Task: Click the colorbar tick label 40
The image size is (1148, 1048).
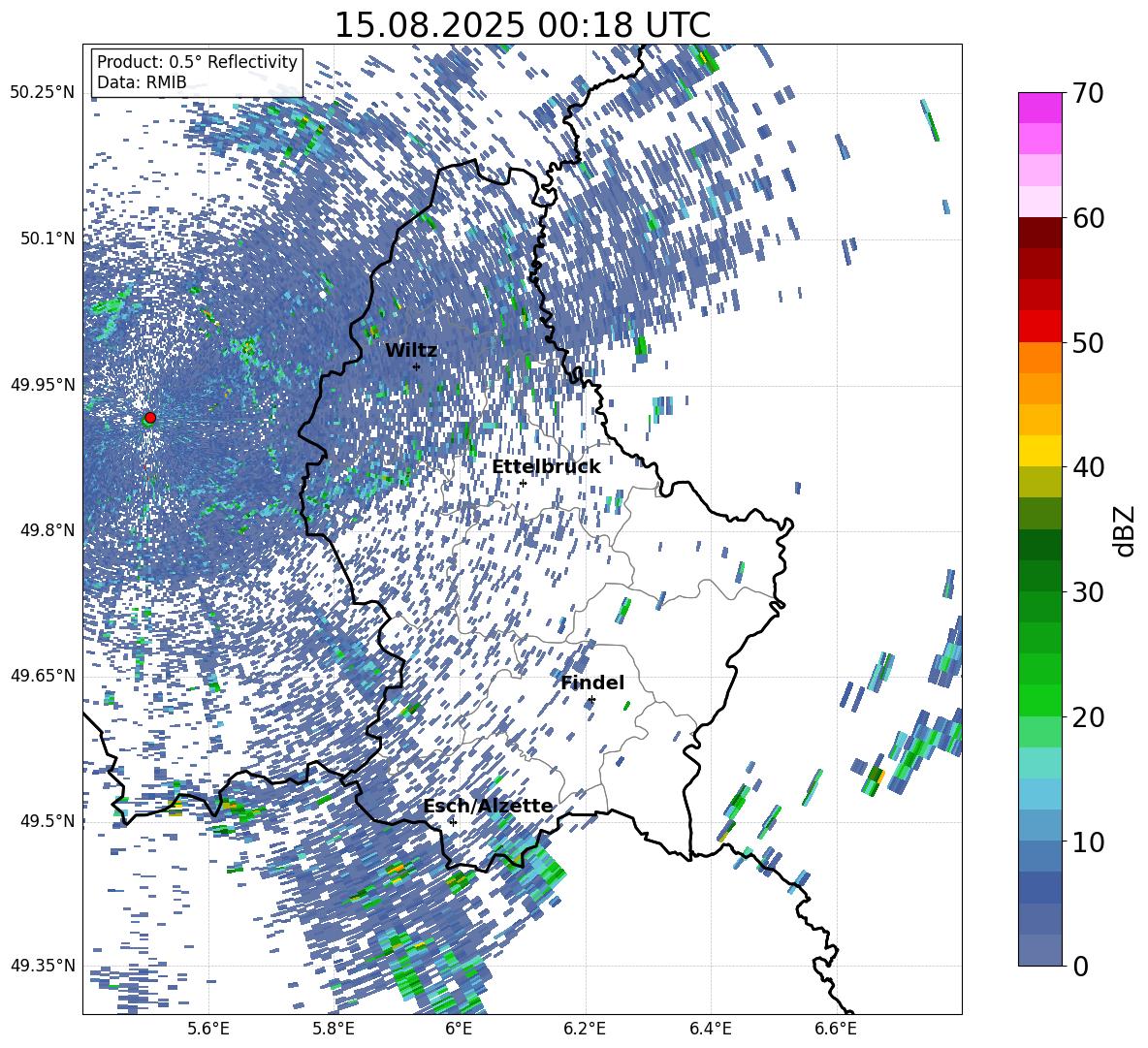Action: coord(1088,467)
